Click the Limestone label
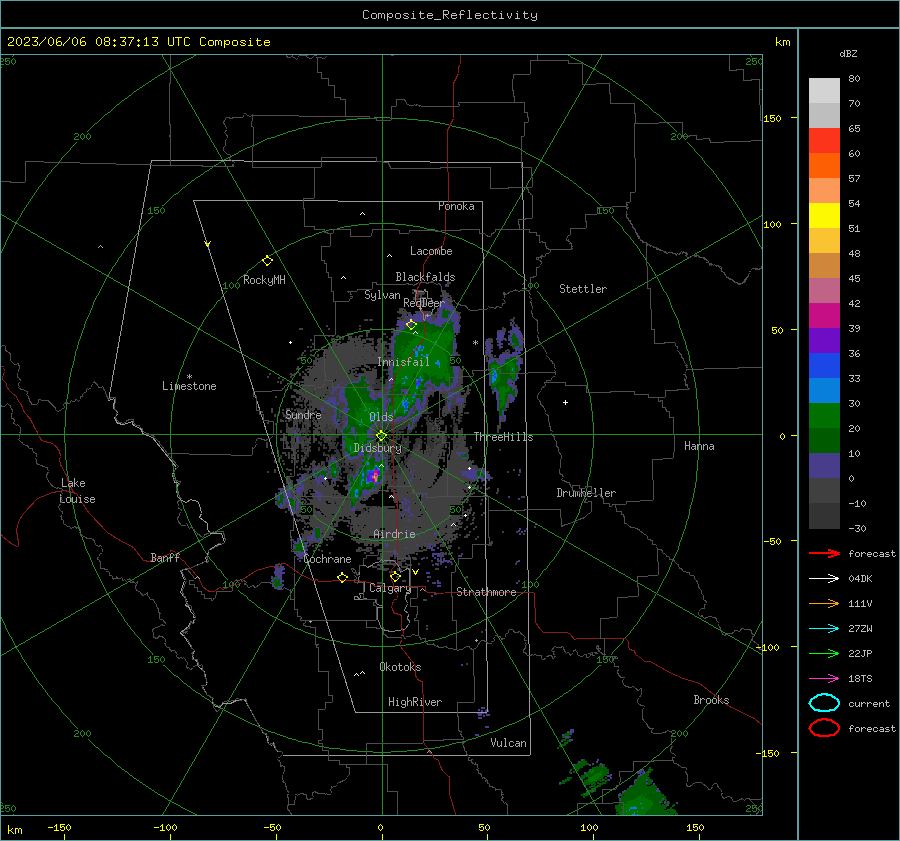 tap(189, 386)
